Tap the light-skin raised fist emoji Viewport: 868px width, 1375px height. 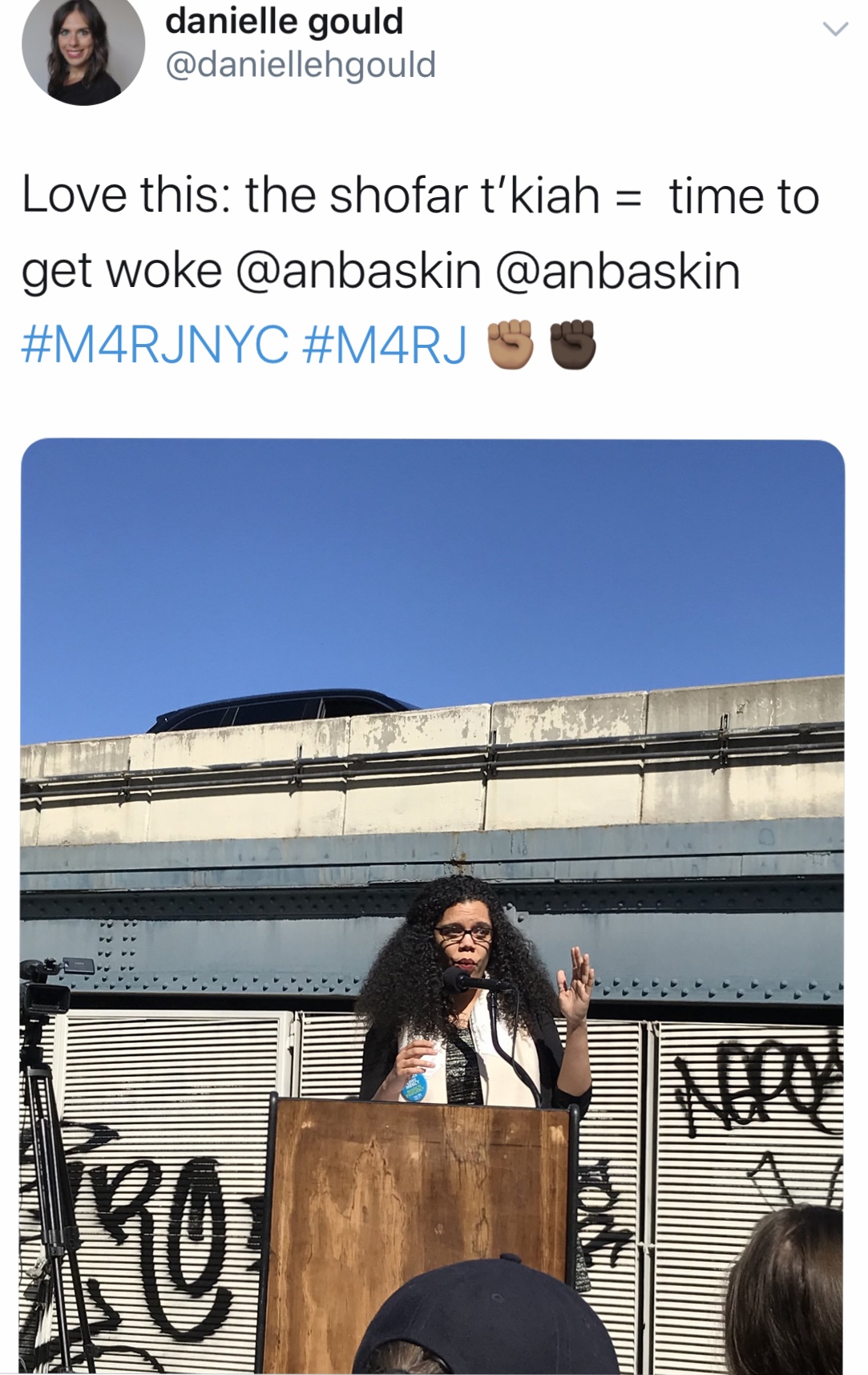click(510, 344)
